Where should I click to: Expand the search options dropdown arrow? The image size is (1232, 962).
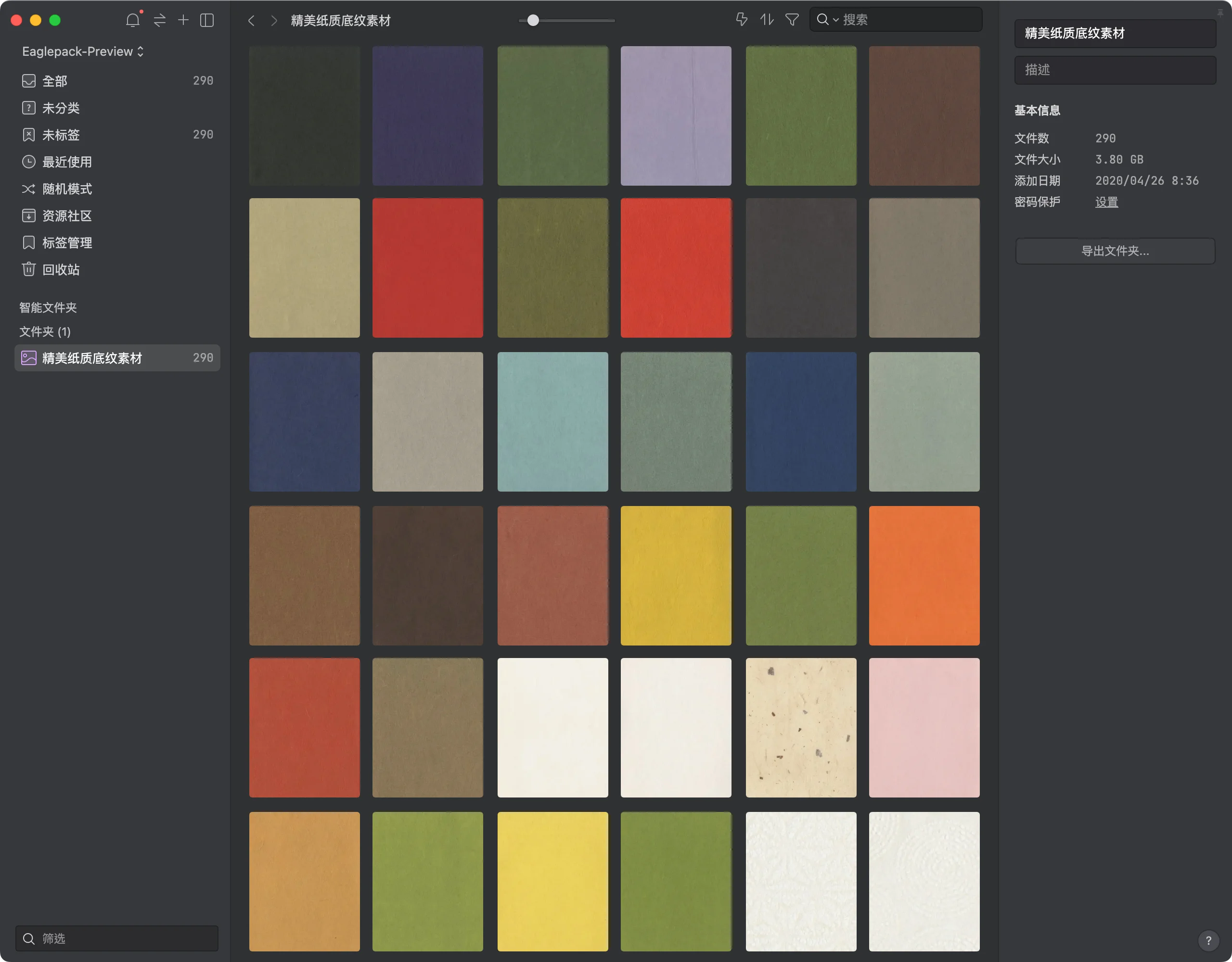[x=835, y=20]
